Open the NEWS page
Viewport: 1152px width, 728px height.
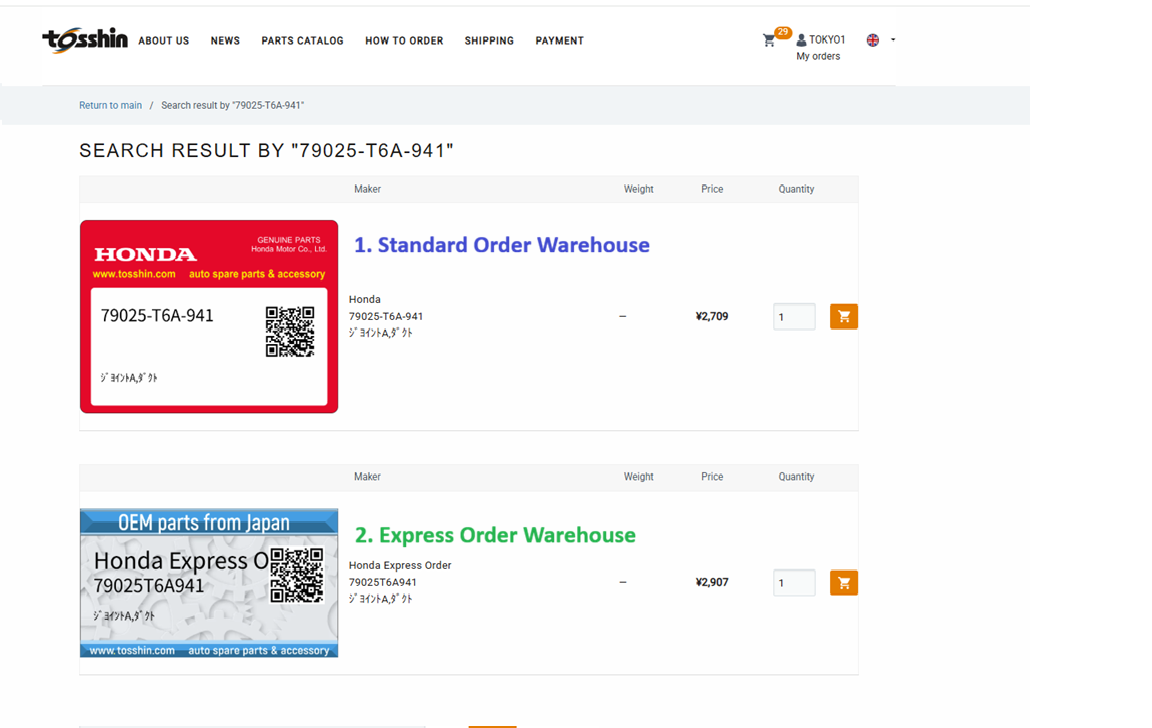click(226, 41)
